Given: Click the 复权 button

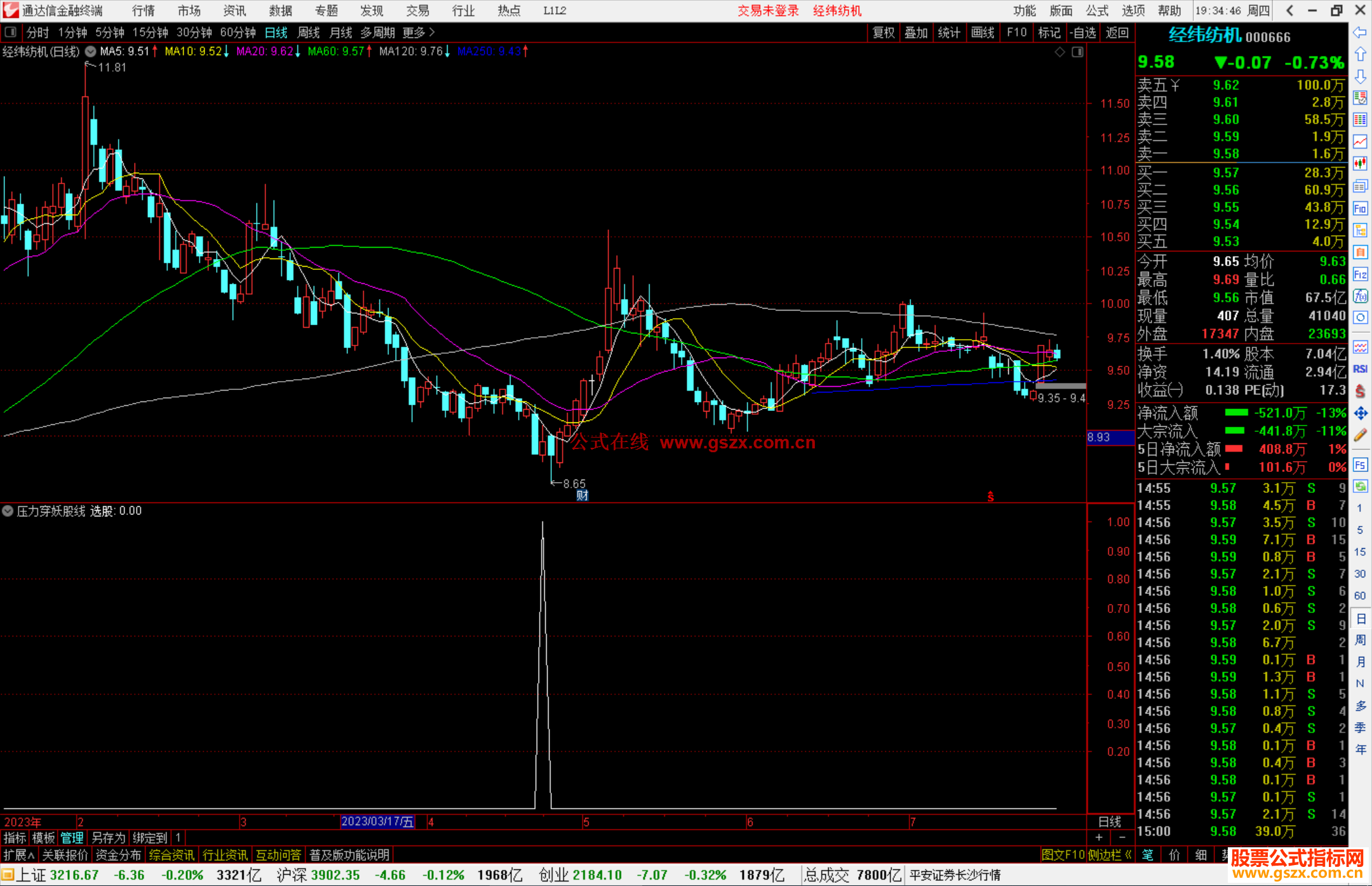Looking at the screenshot, I should pos(883,32).
